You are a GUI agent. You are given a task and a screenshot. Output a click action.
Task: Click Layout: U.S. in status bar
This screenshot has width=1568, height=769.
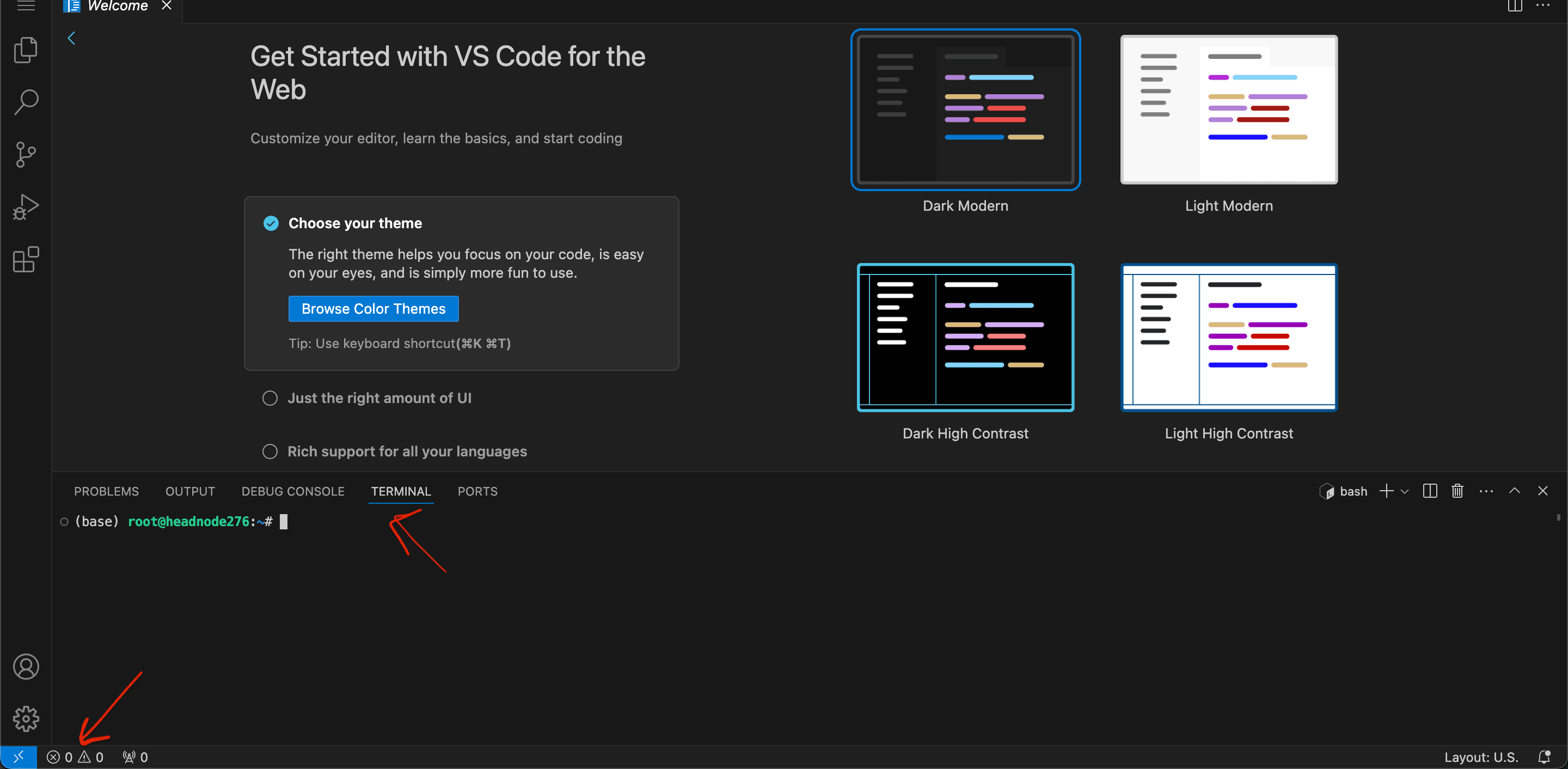[x=1481, y=757]
